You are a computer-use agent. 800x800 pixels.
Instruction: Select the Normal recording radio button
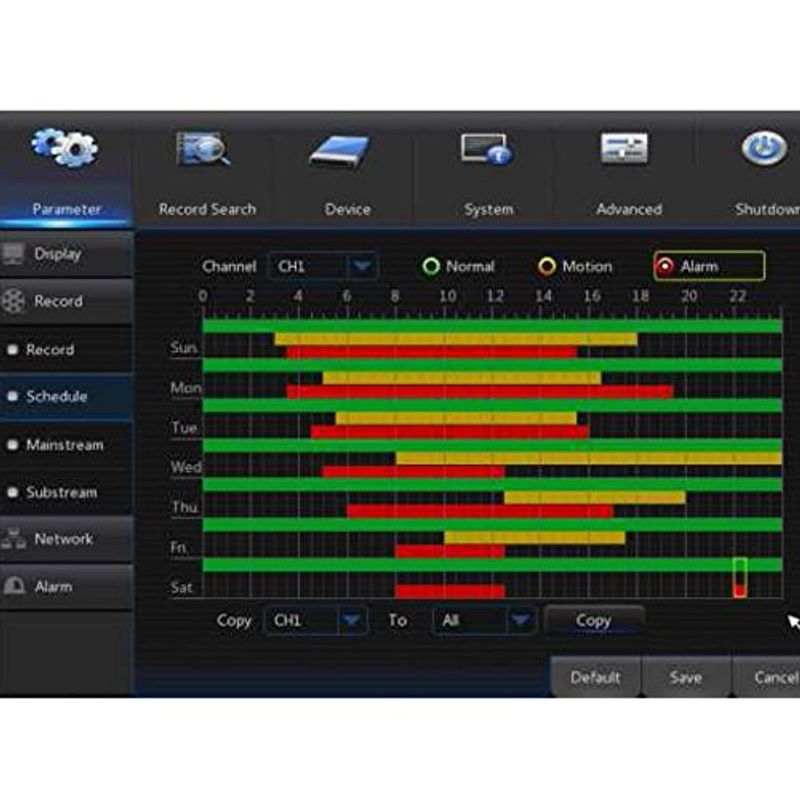(432, 267)
